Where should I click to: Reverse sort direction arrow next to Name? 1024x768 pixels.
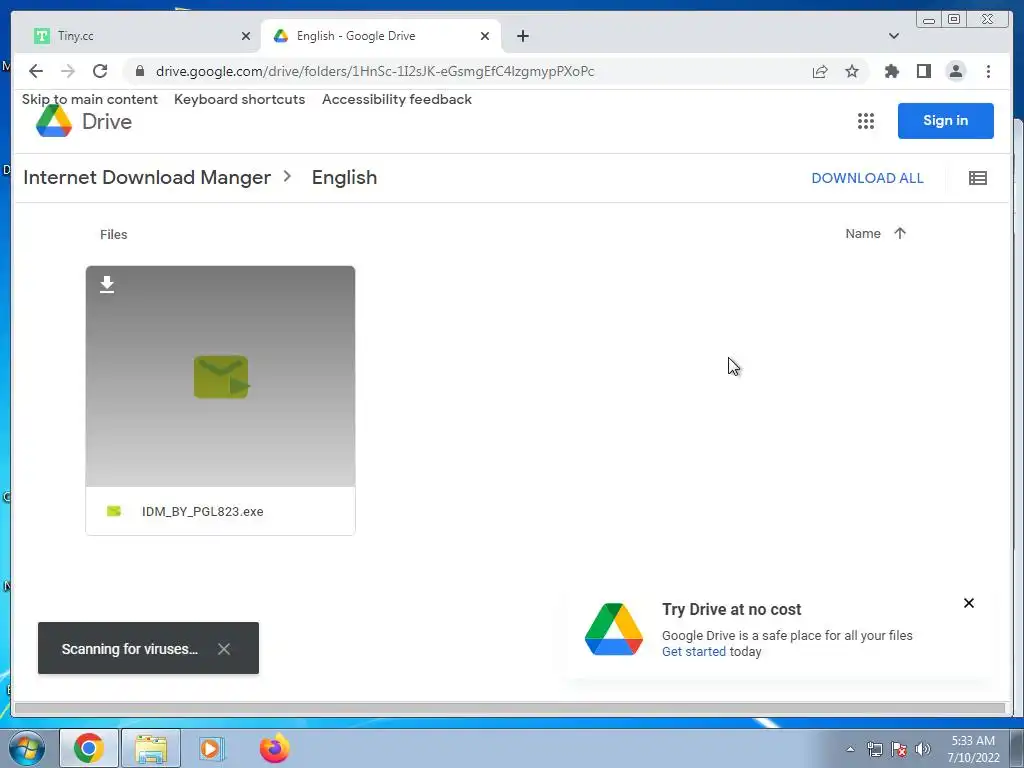coord(900,233)
